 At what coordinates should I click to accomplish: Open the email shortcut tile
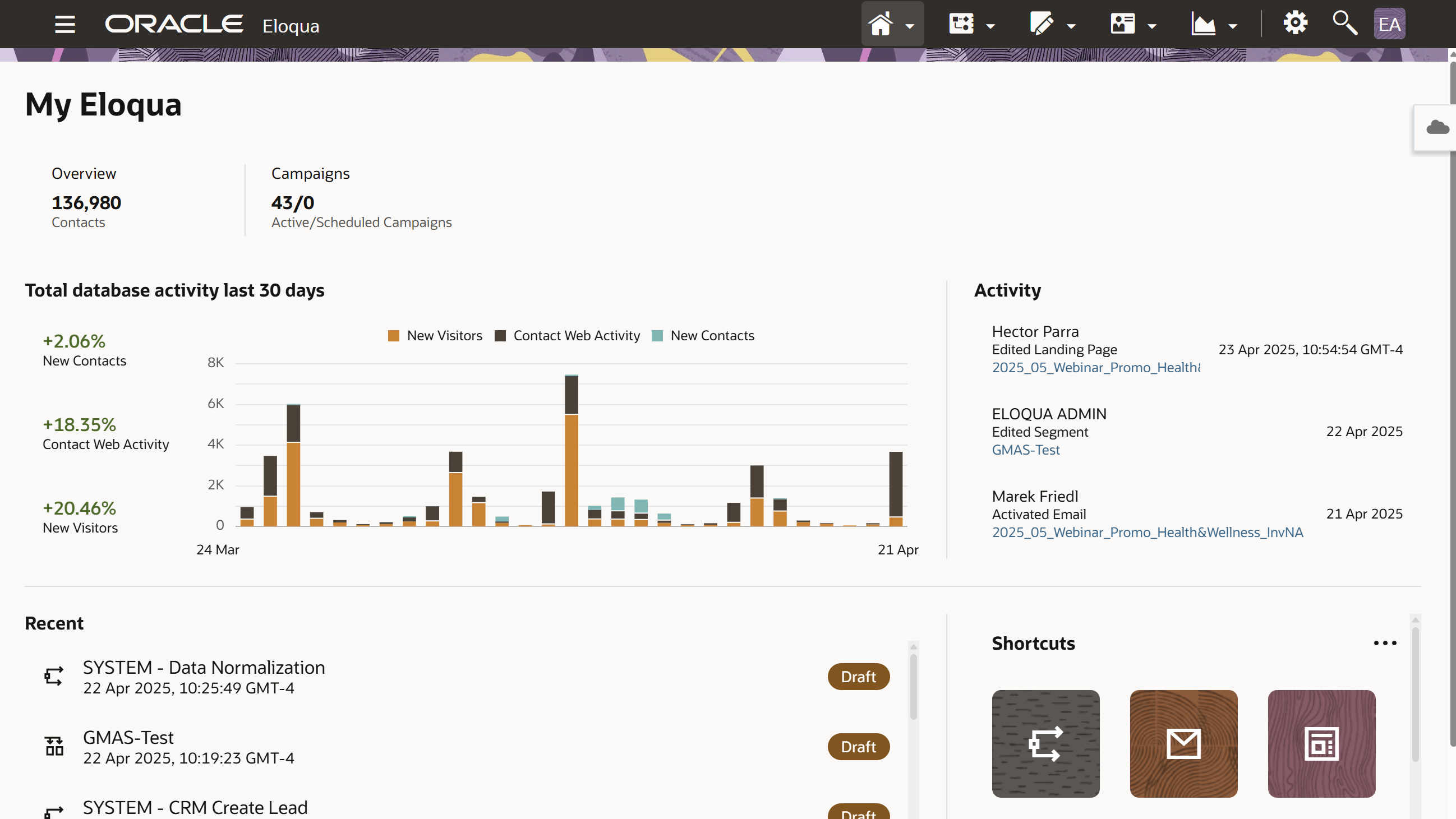point(1183,743)
